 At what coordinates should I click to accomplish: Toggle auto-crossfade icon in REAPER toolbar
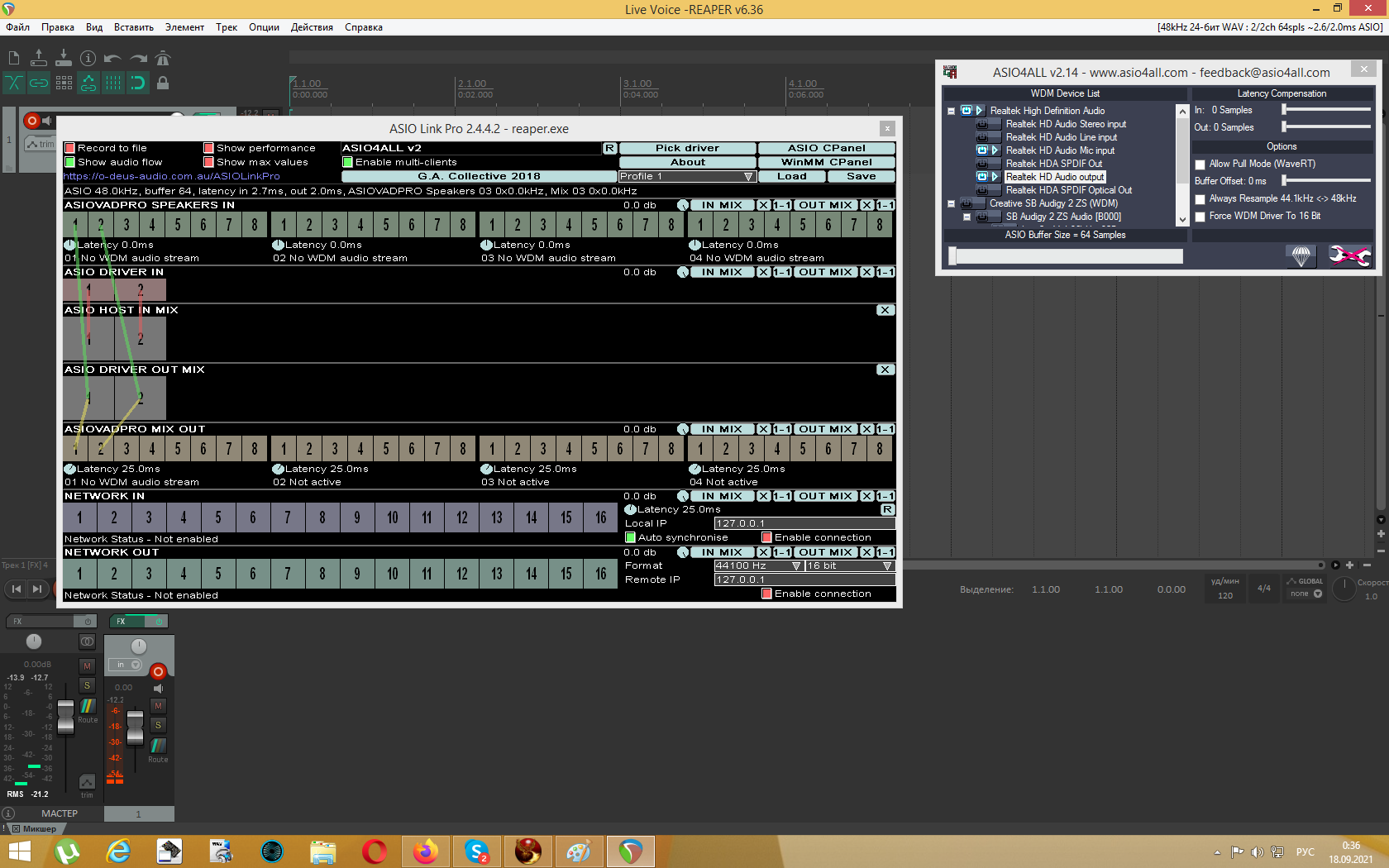click(x=14, y=83)
